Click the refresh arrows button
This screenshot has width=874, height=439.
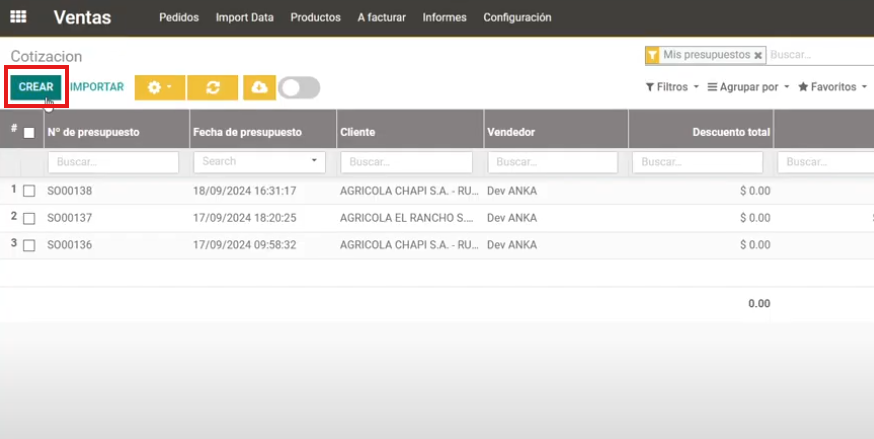[x=212, y=87]
